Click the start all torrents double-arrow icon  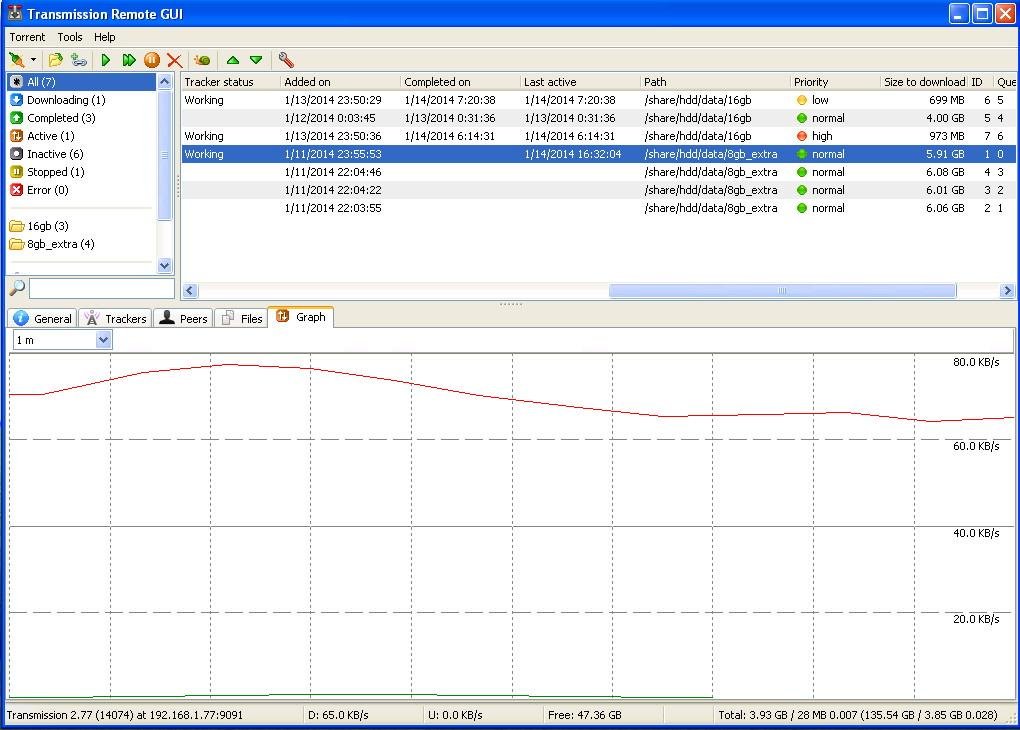[129, 60]
